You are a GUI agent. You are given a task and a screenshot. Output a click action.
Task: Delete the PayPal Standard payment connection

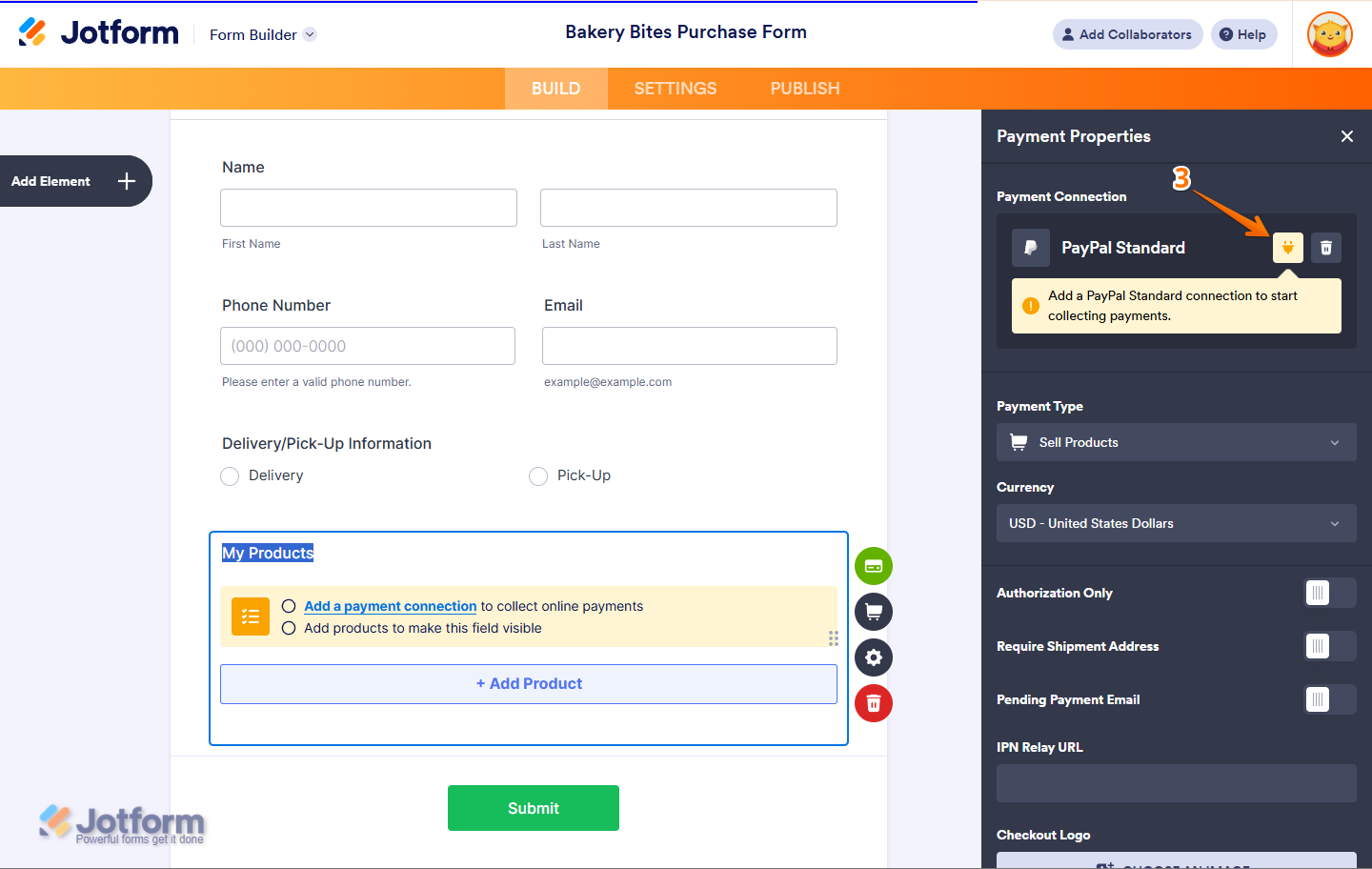tap(1326, 248)
